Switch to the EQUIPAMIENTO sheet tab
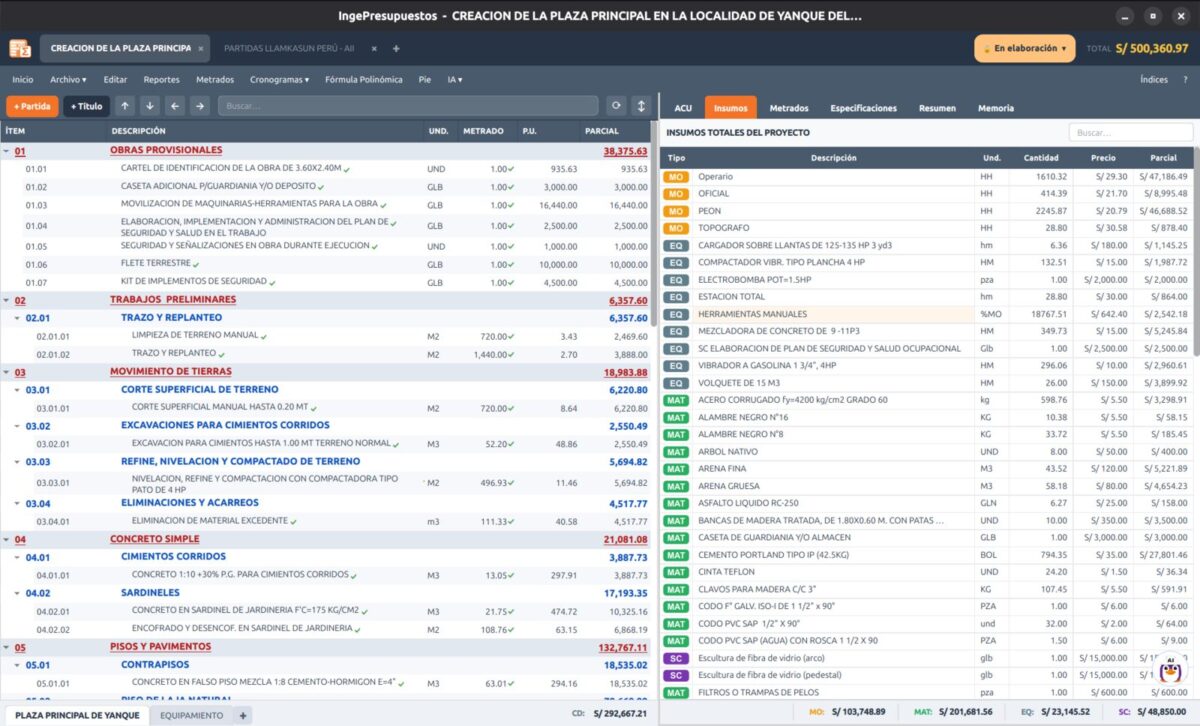 point(191,716)
